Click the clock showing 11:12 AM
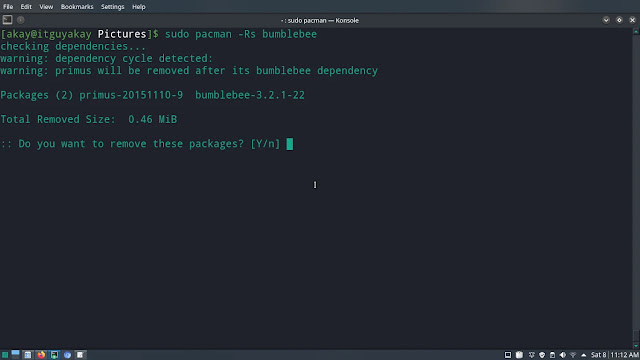The height and width of the screenshot is (360, 640). pos(624,355)
